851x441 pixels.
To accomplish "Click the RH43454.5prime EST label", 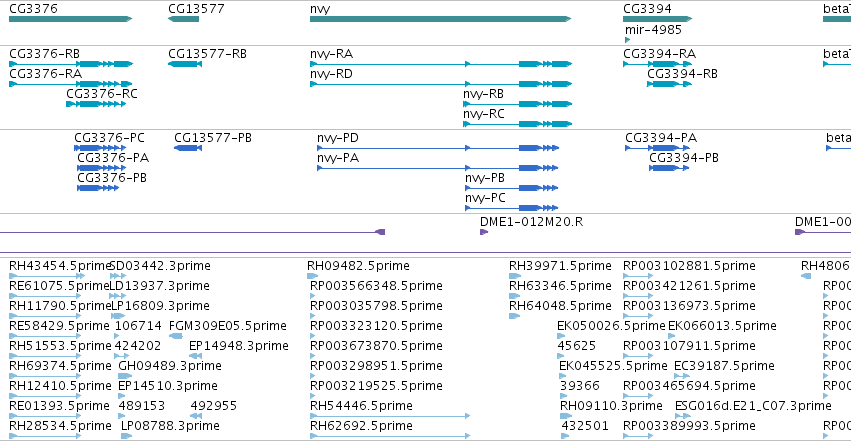I will [60, 266].
